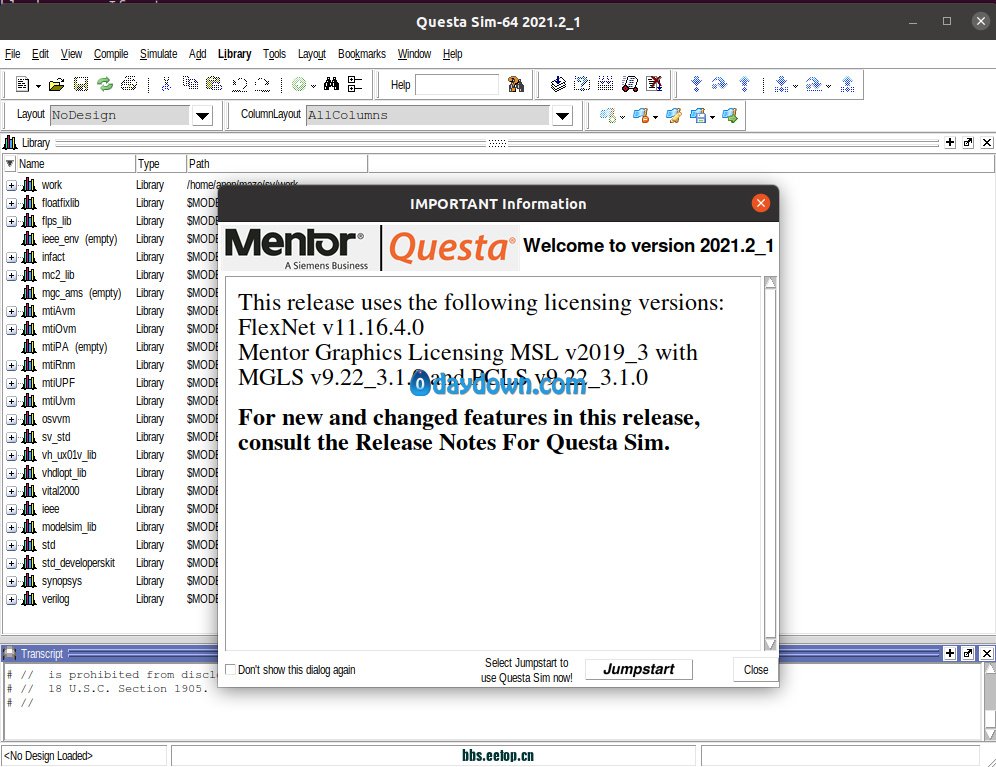996x767 pixels.
Task: Select the mtiPA (empty) library row
Action: [x=74, y=347]
